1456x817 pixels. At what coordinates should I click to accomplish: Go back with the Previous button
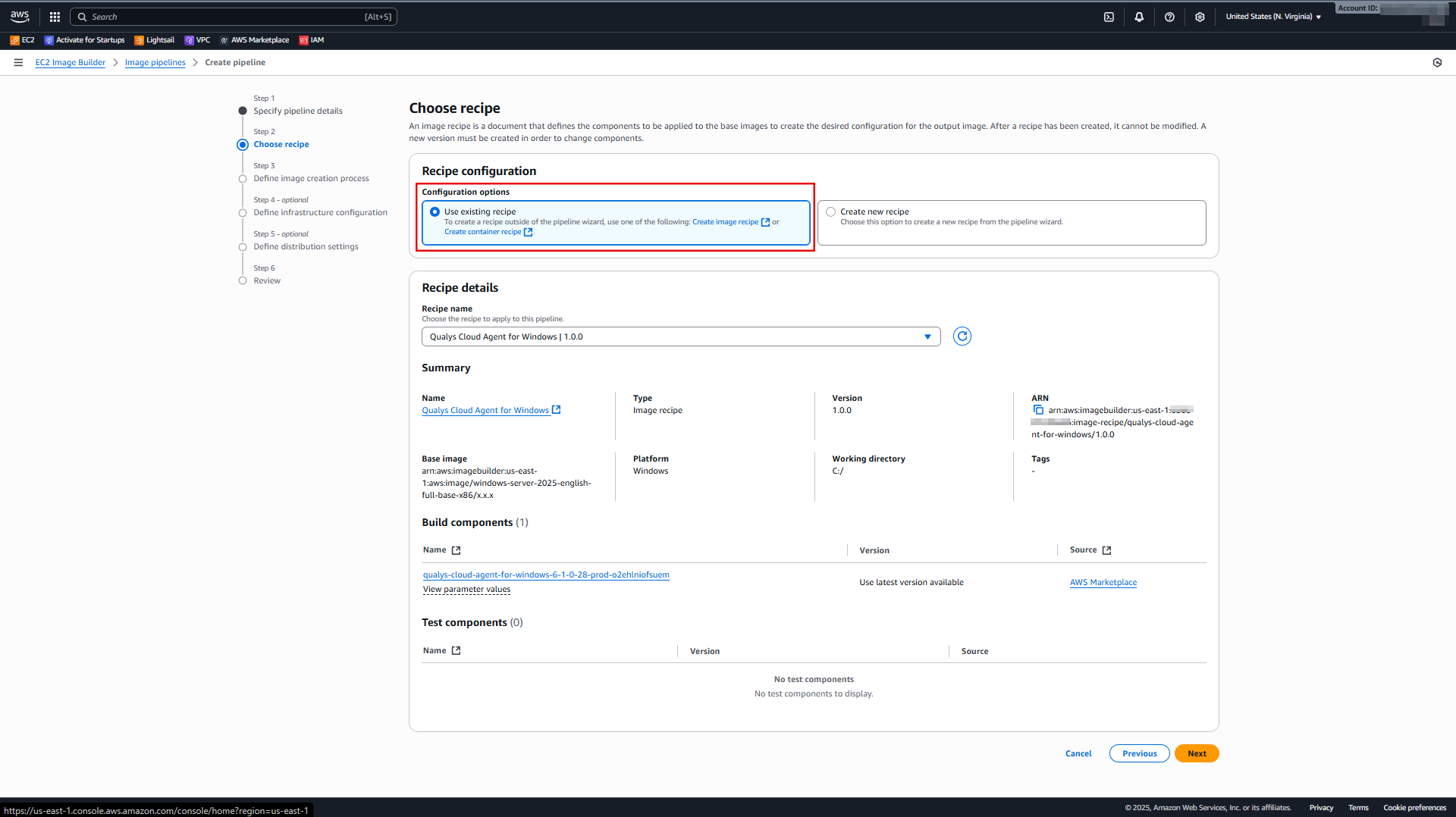1139,753
